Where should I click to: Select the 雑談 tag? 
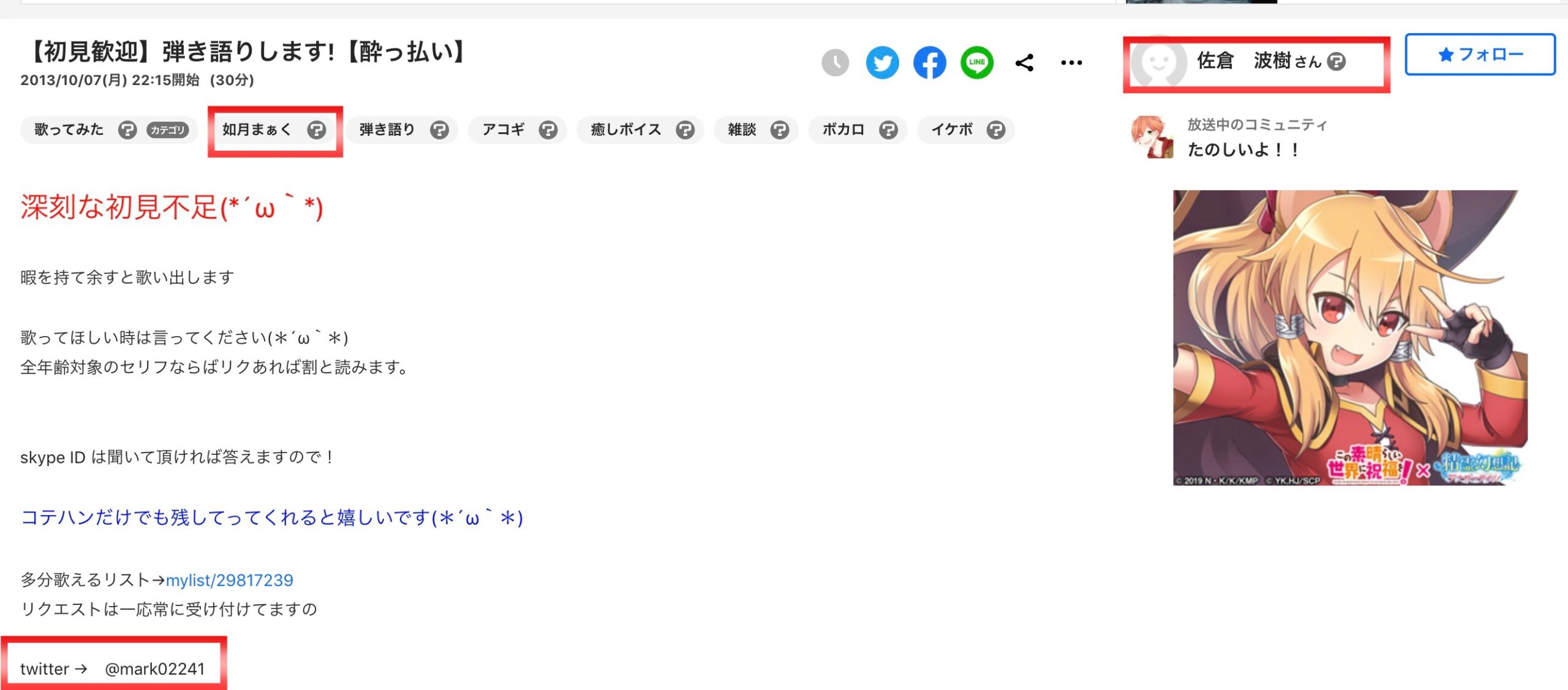[742, 130]
